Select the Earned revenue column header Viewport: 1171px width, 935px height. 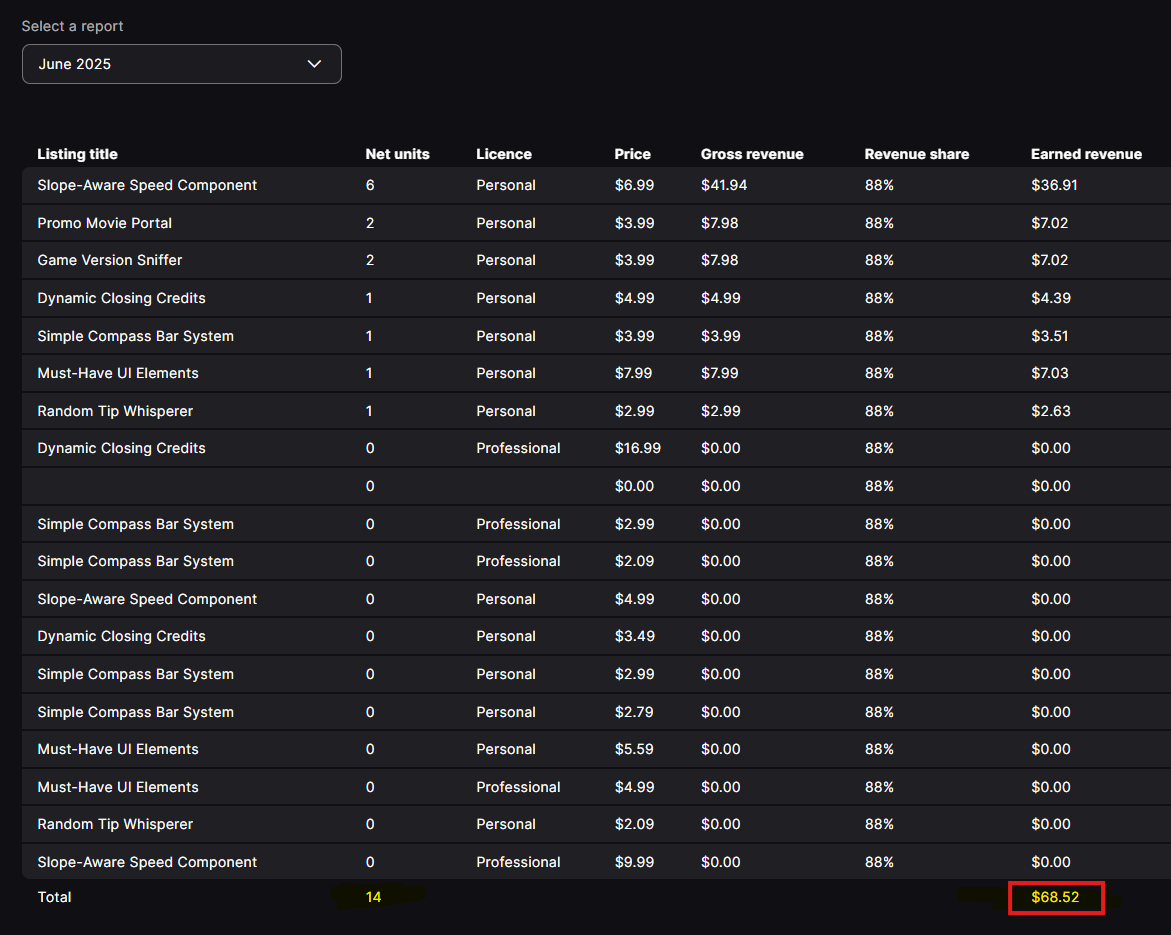click(x=1086, y=154)
